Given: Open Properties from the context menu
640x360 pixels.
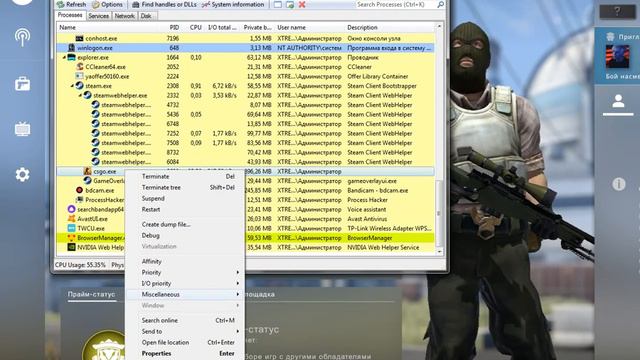Looking at the screenshot, I should click(x=185, y=353).
